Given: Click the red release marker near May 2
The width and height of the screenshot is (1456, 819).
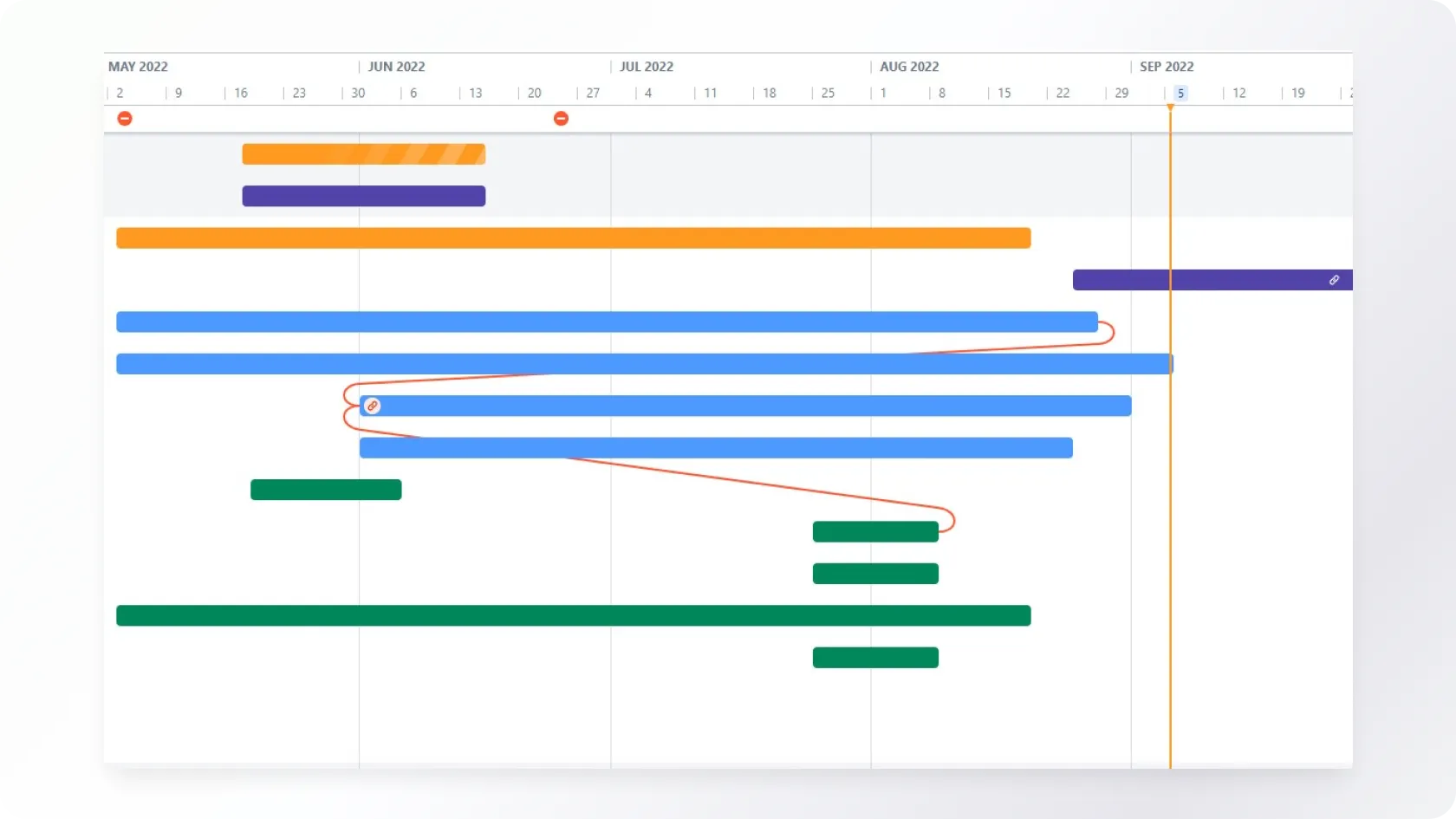Looking at the screenshot, I should (x=125, y=119).
